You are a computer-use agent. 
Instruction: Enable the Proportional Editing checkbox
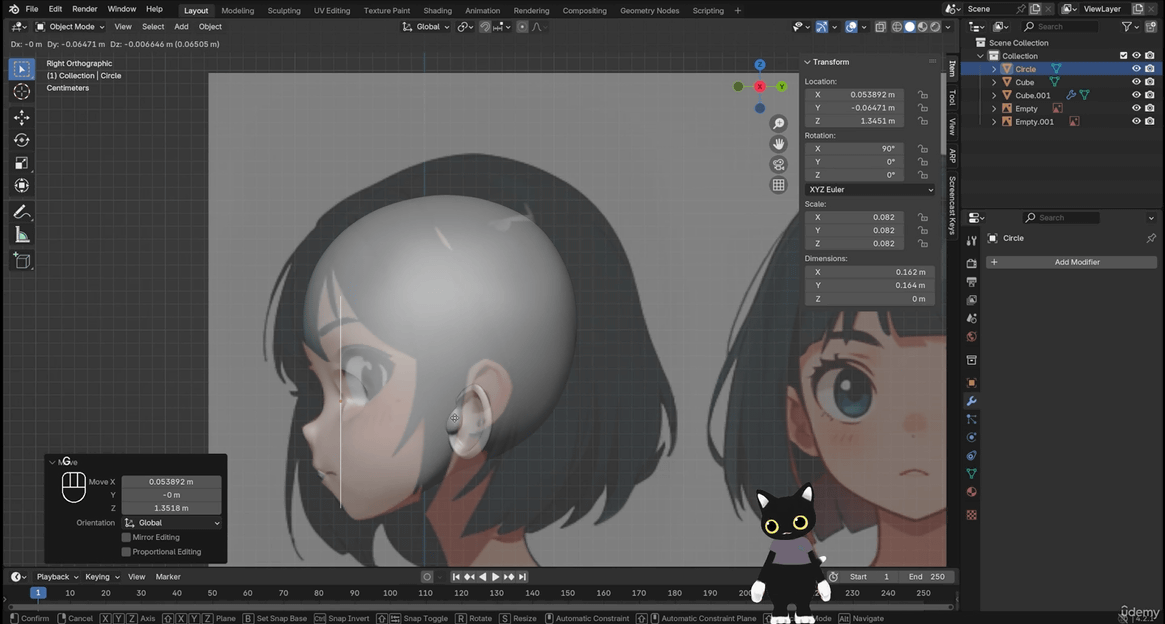coord(126,551)
